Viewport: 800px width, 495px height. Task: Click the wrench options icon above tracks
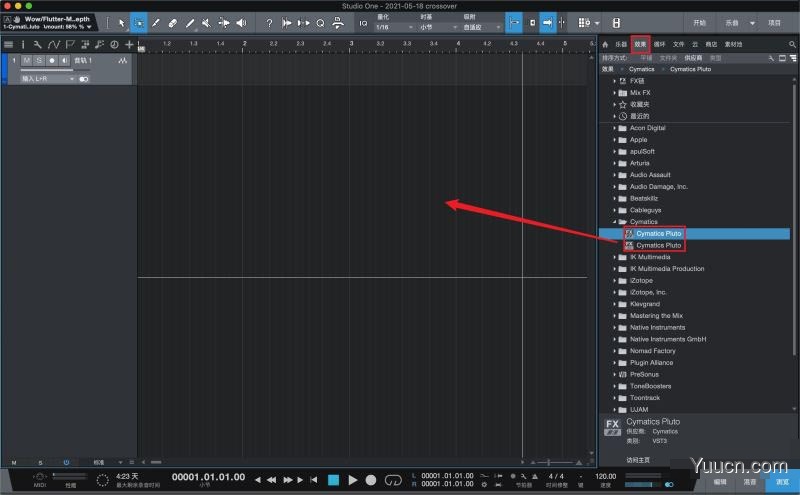coord(37,44)
